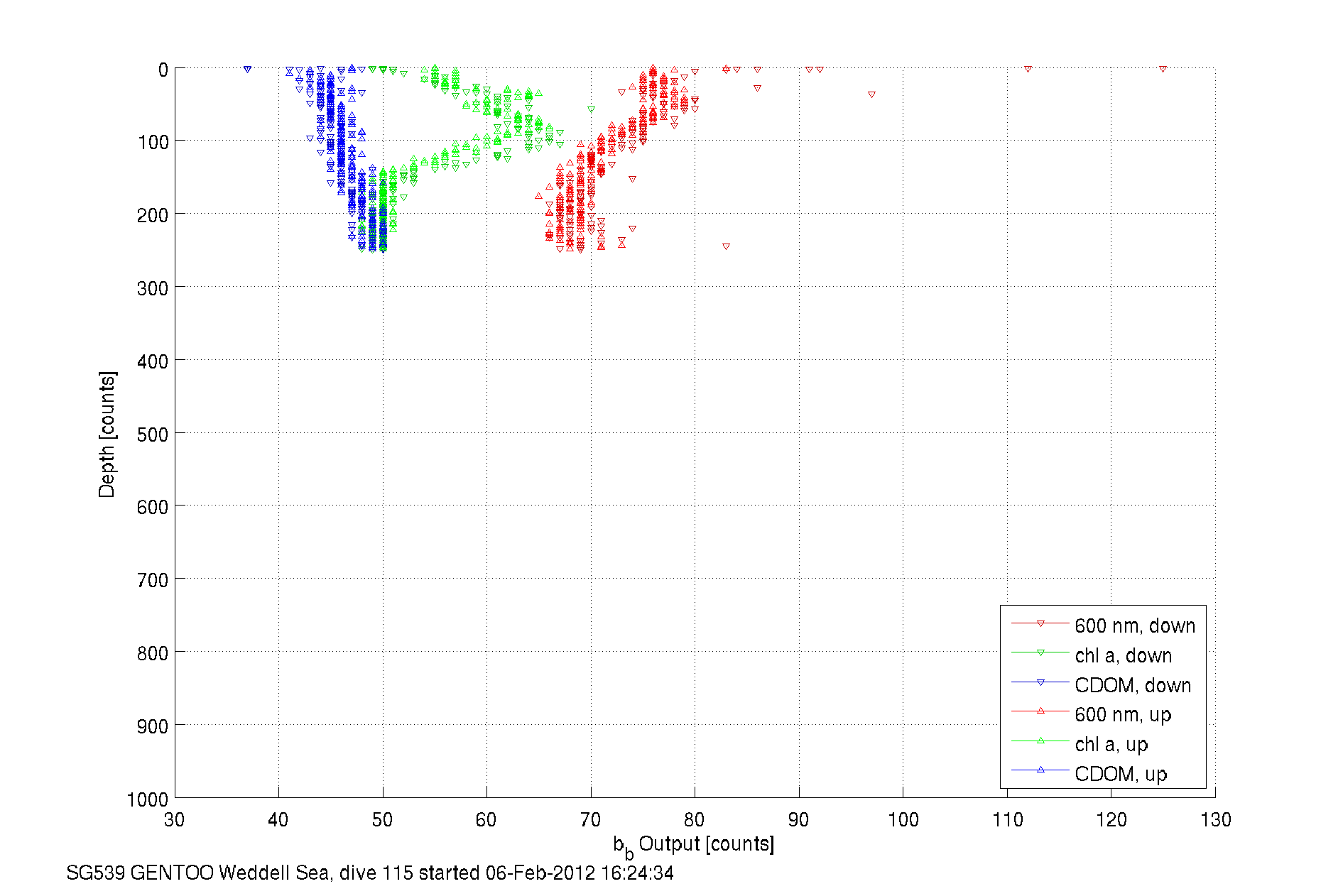The height and width of the screenshot is (896, 1343).
Task: Click the red marker near 97 counts
Action: 871,94
